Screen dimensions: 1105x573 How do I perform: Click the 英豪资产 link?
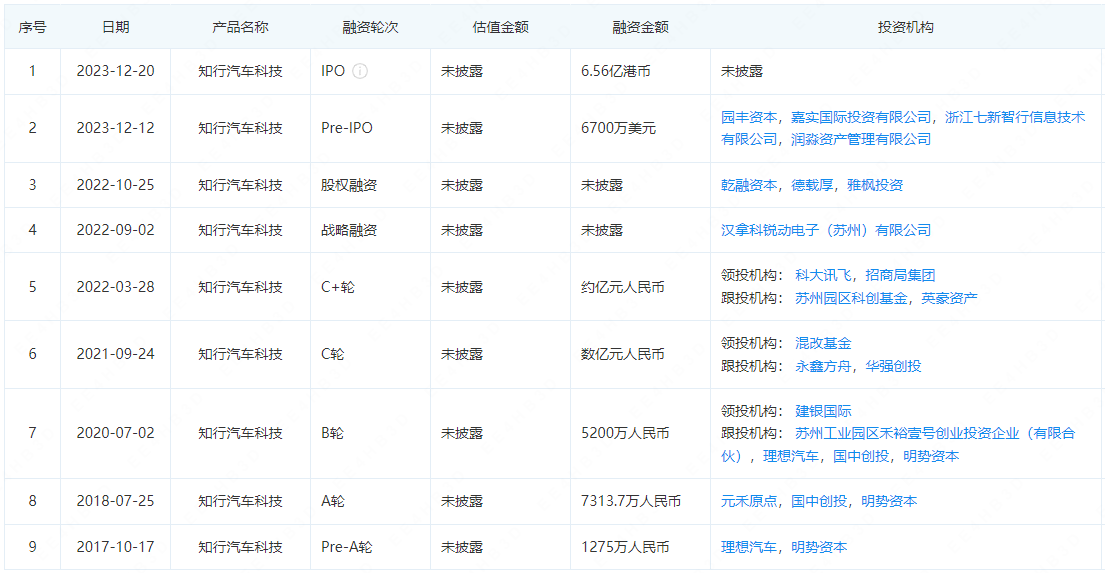point(949,298)
